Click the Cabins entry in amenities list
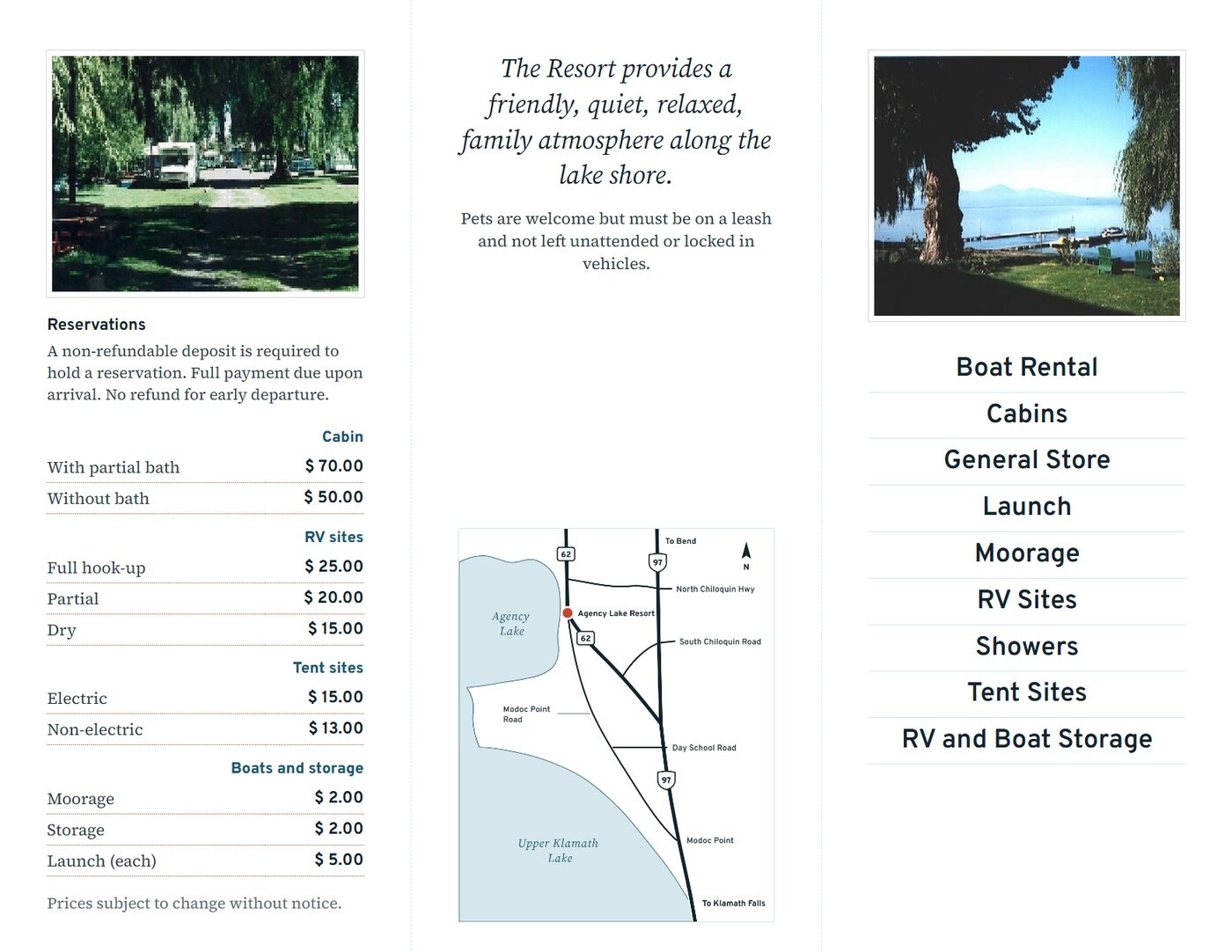The width and height of the screenshot is (1232, 952). pyautogui.click(x=1027, y=414)
